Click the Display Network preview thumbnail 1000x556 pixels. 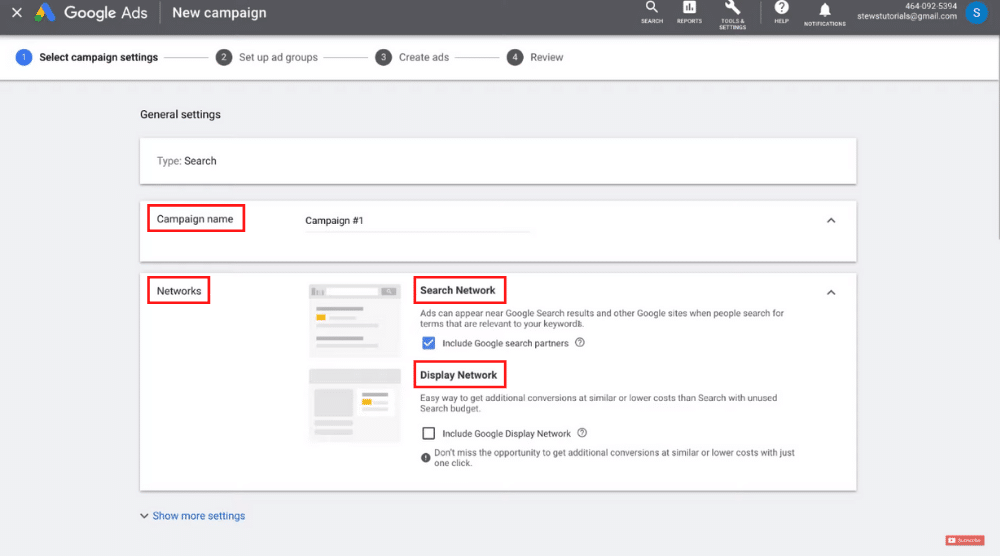(x=355, y=406)
